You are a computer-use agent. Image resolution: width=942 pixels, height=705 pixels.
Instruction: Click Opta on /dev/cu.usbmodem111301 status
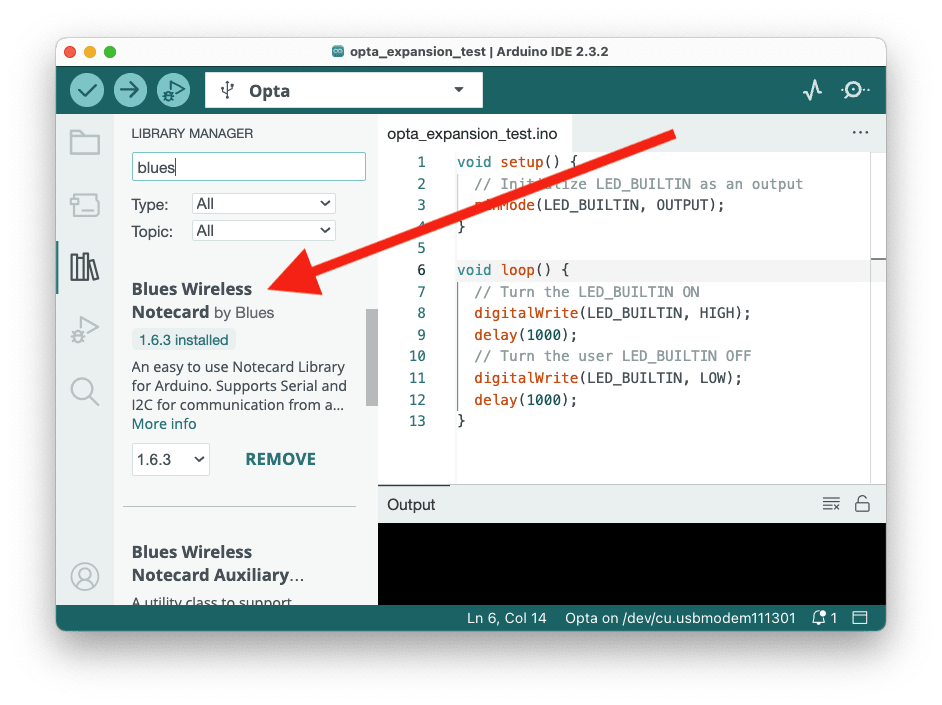pyautogui.click(x=680, y=618)
